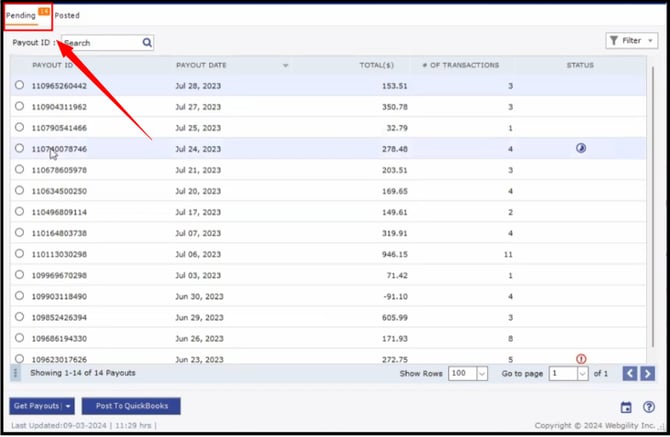Open the Go to page dropdown
670x437 pixels.
point(582,373)
